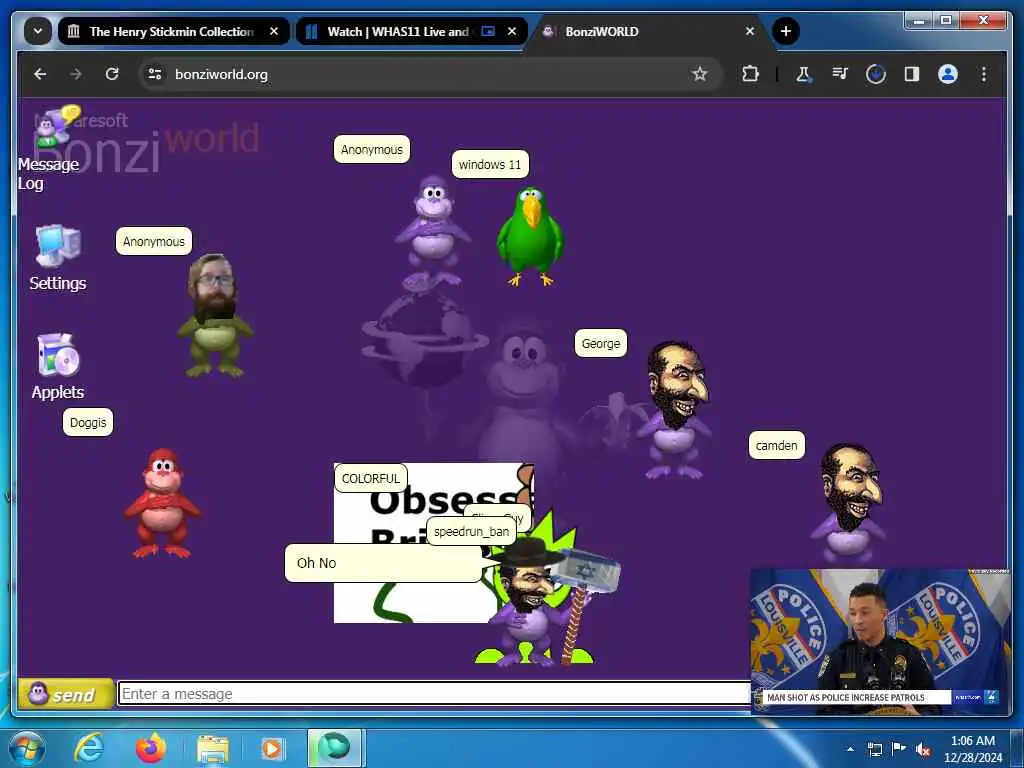Open the Chrome Labs flask icon

[803, 74]
